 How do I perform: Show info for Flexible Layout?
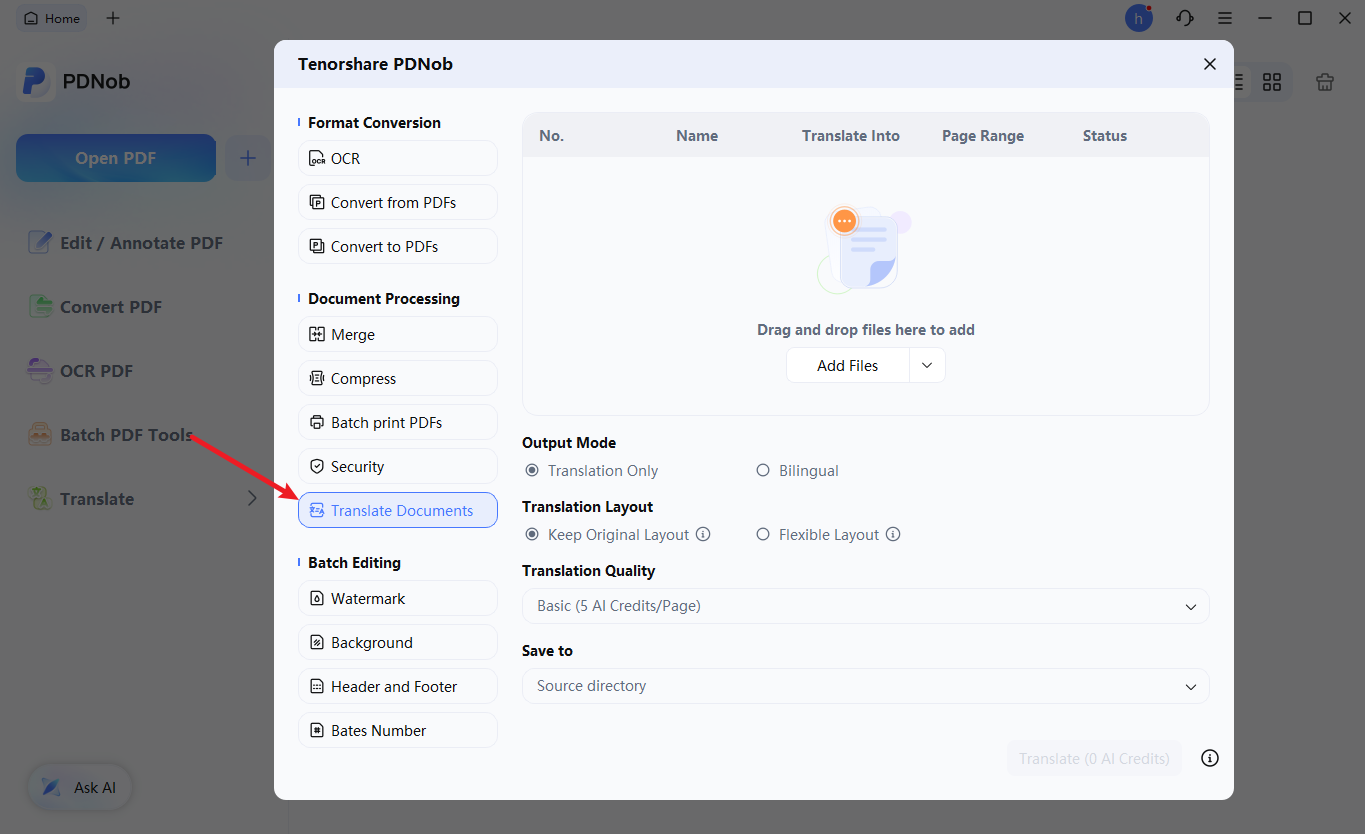(893, 535)
